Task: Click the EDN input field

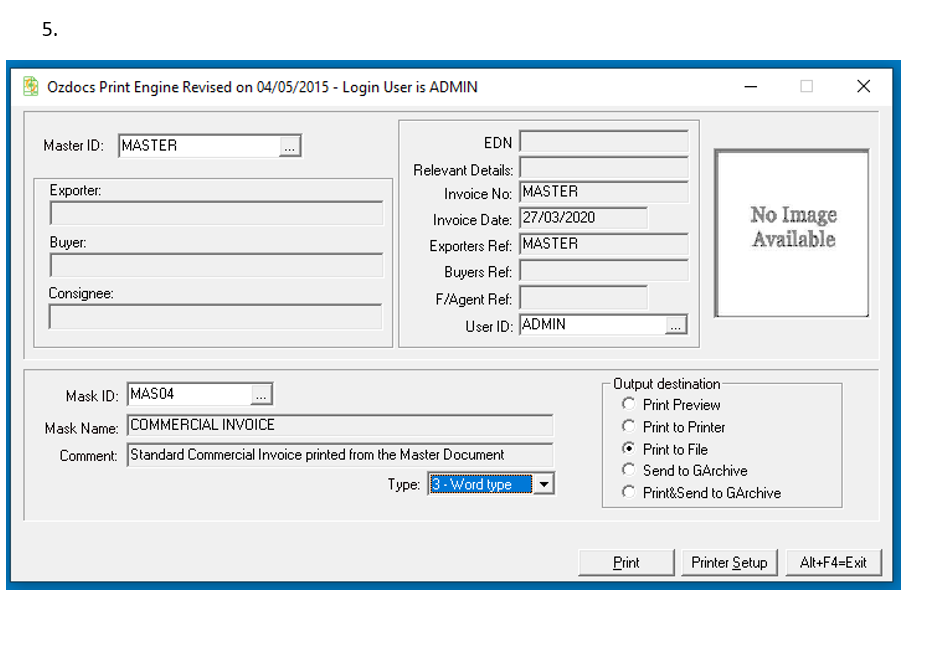Action: point(604,142)
